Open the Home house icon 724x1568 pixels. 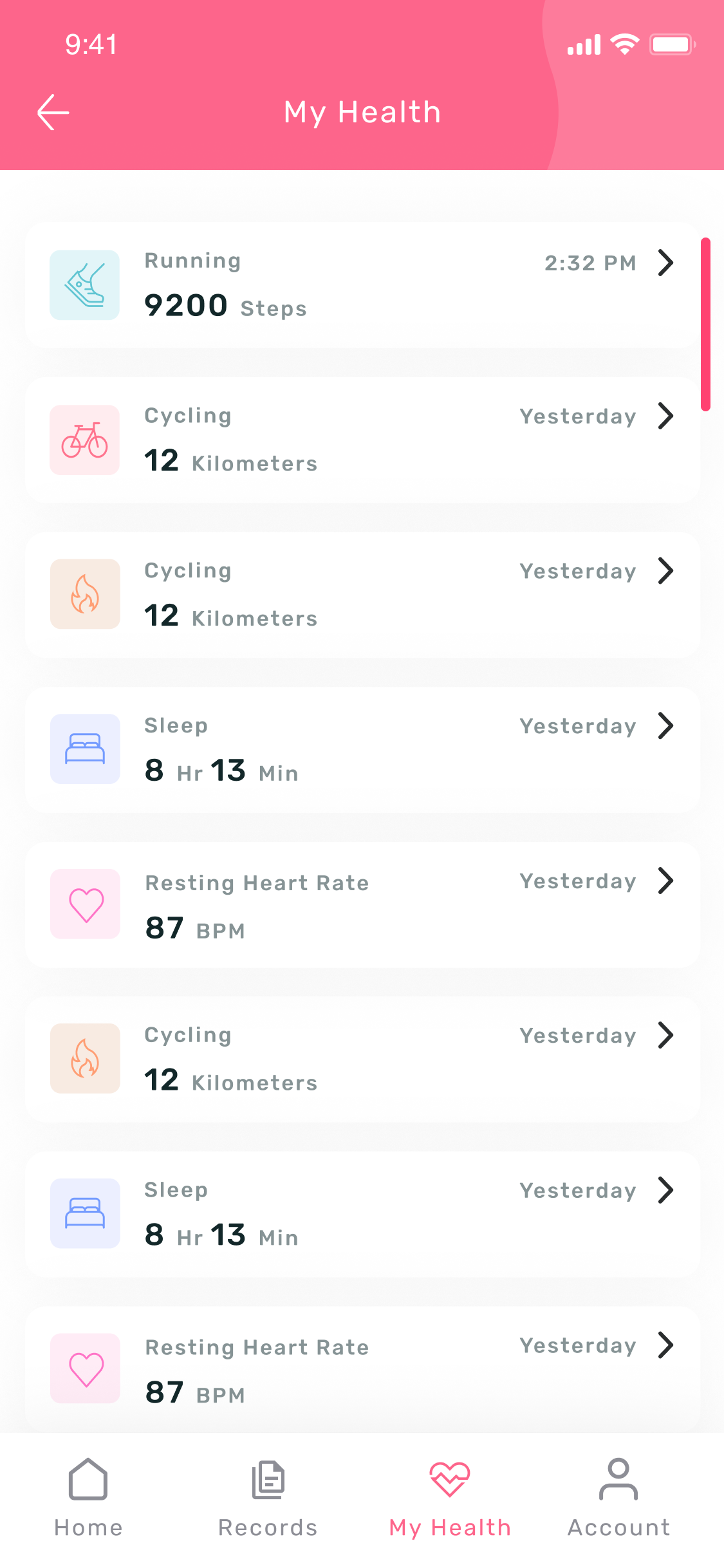pyautogui.click(x=88, y=1479)
